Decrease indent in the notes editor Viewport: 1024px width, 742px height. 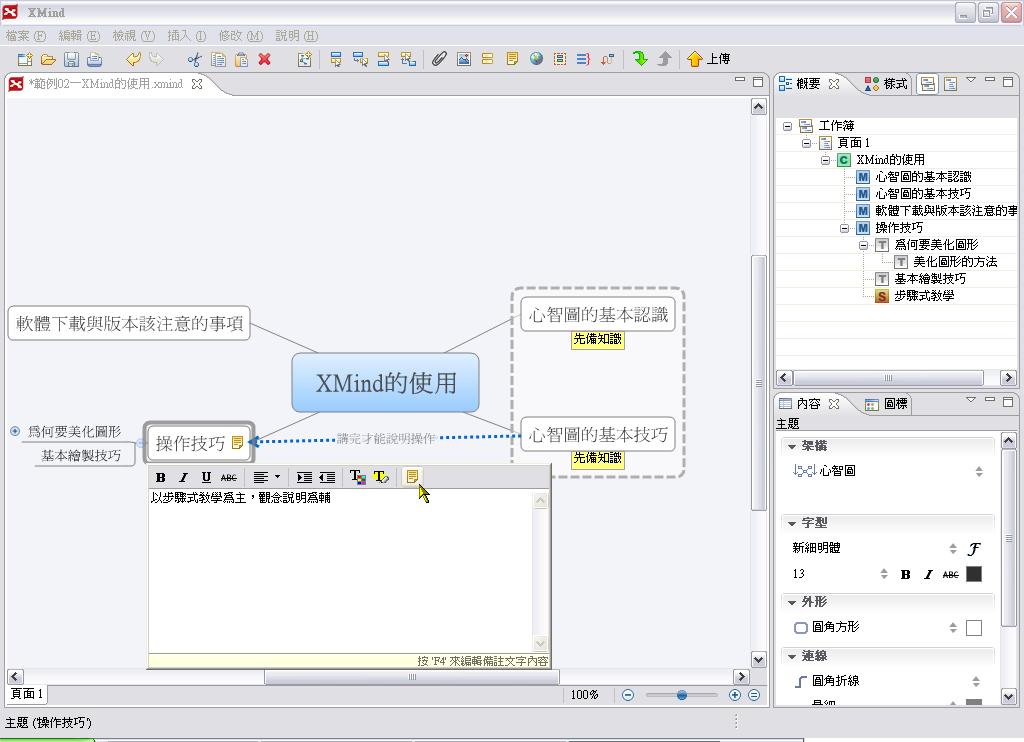coord(327,477)
